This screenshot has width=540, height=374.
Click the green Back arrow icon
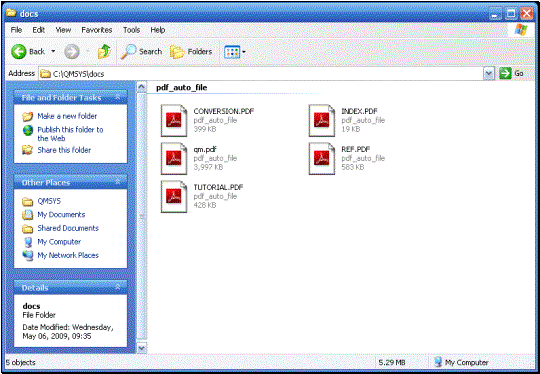click(x=19, y=52)
